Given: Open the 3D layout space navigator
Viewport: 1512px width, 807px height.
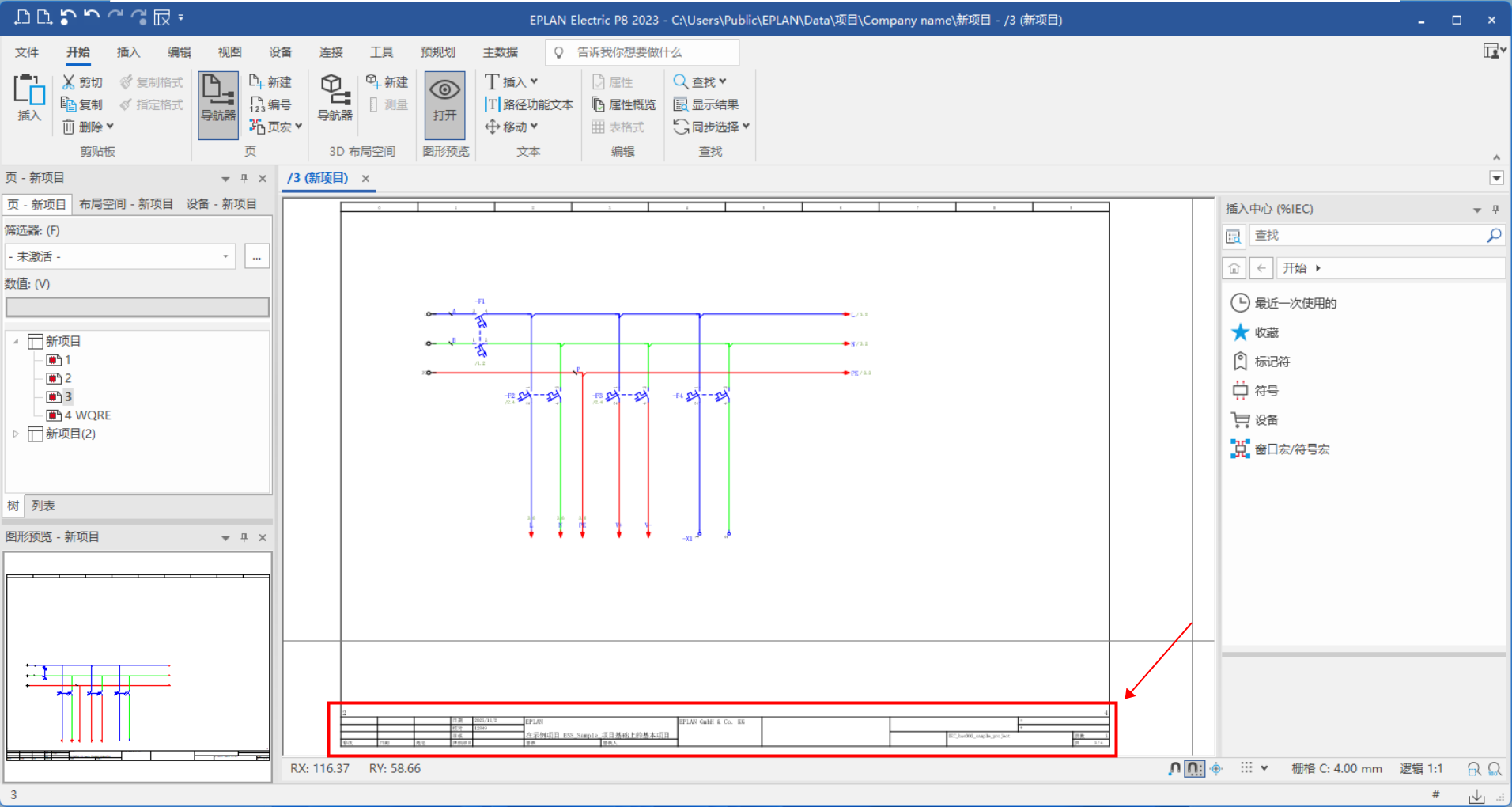Looking at the screenshot, I should [335, 97].
